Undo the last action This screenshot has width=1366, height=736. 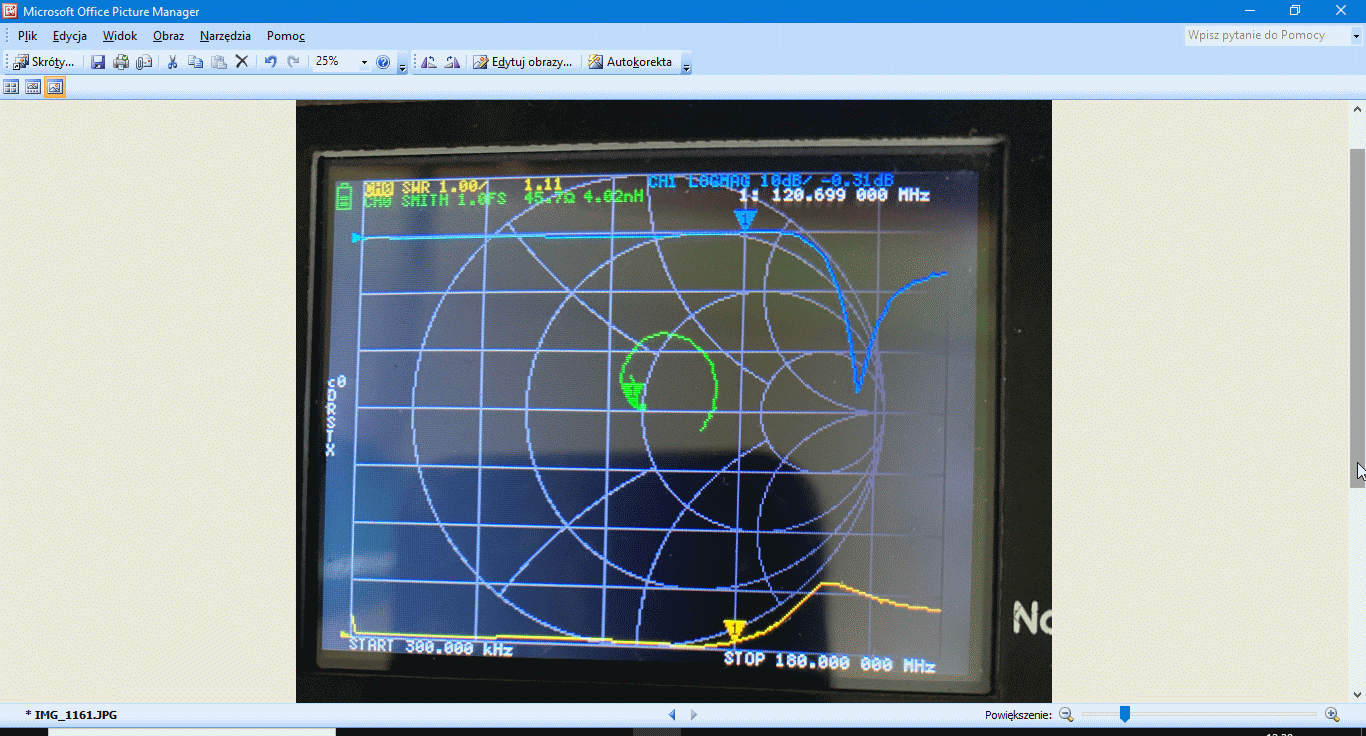pos(270,62)
